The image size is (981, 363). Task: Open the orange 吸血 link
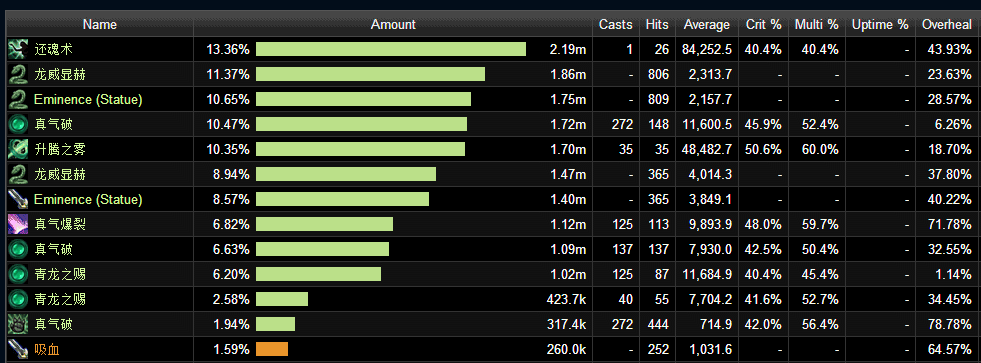pos(47,349)
